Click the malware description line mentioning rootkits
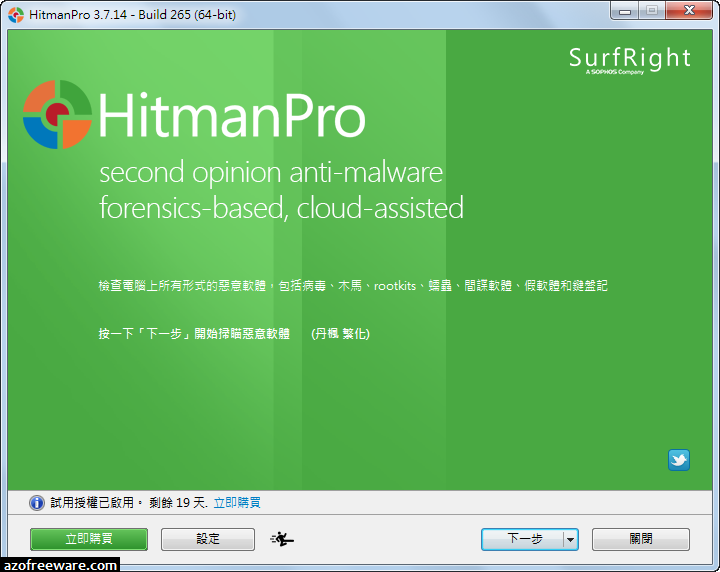 click(353, 286)
